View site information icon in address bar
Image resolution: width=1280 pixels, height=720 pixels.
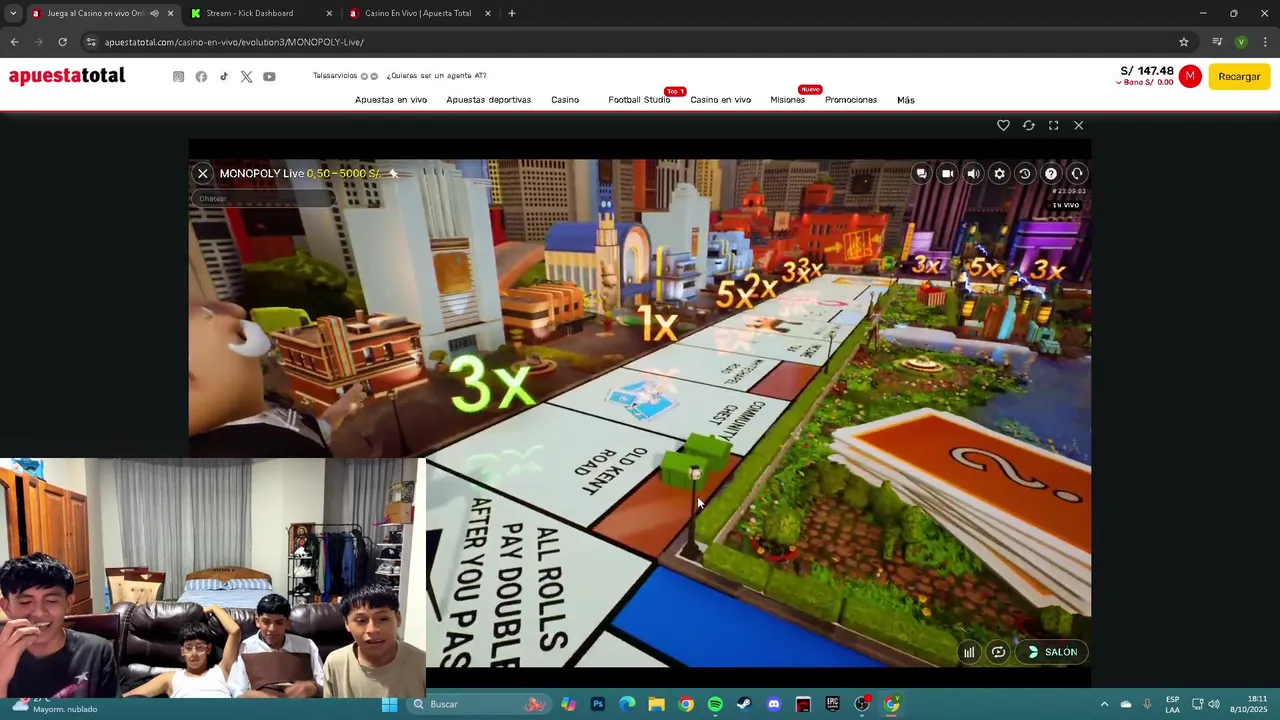pyautogui.click(x=91, y=42)
